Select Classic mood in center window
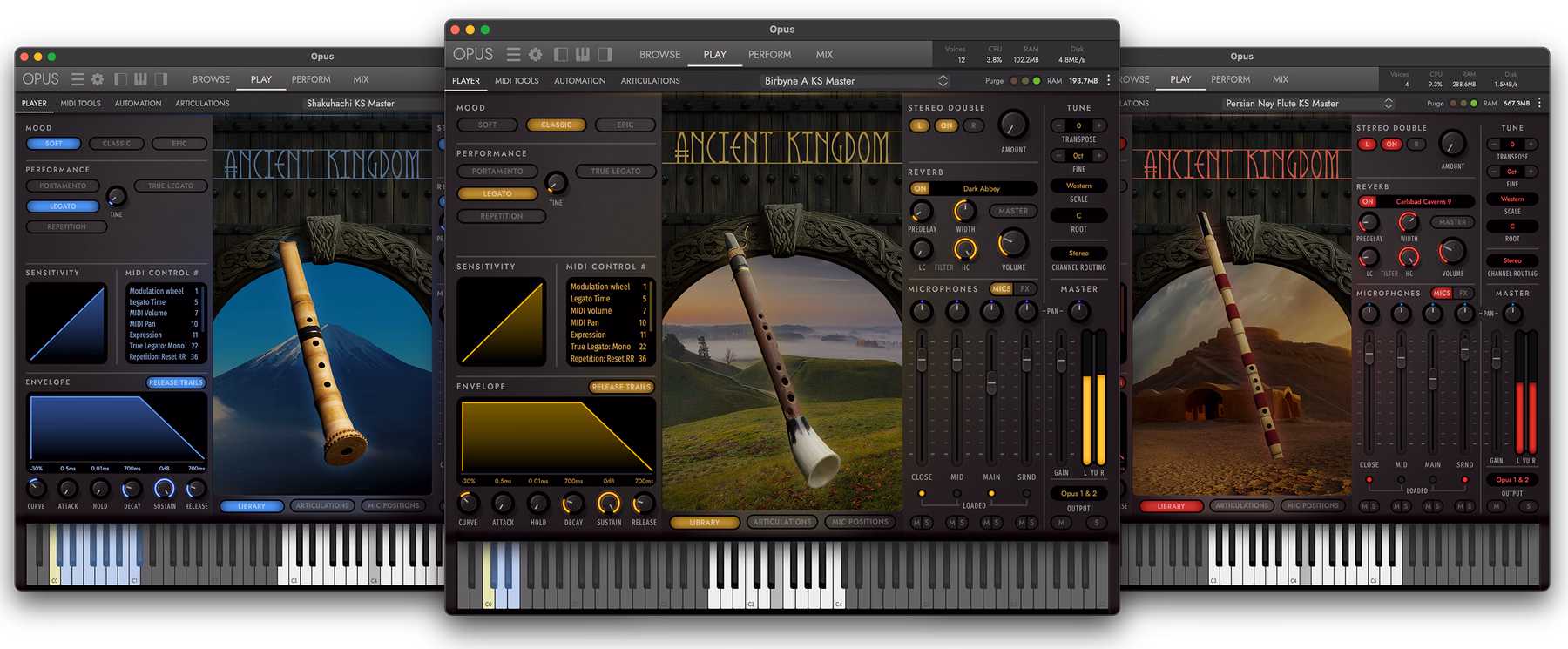 click(x=556, y=125)
